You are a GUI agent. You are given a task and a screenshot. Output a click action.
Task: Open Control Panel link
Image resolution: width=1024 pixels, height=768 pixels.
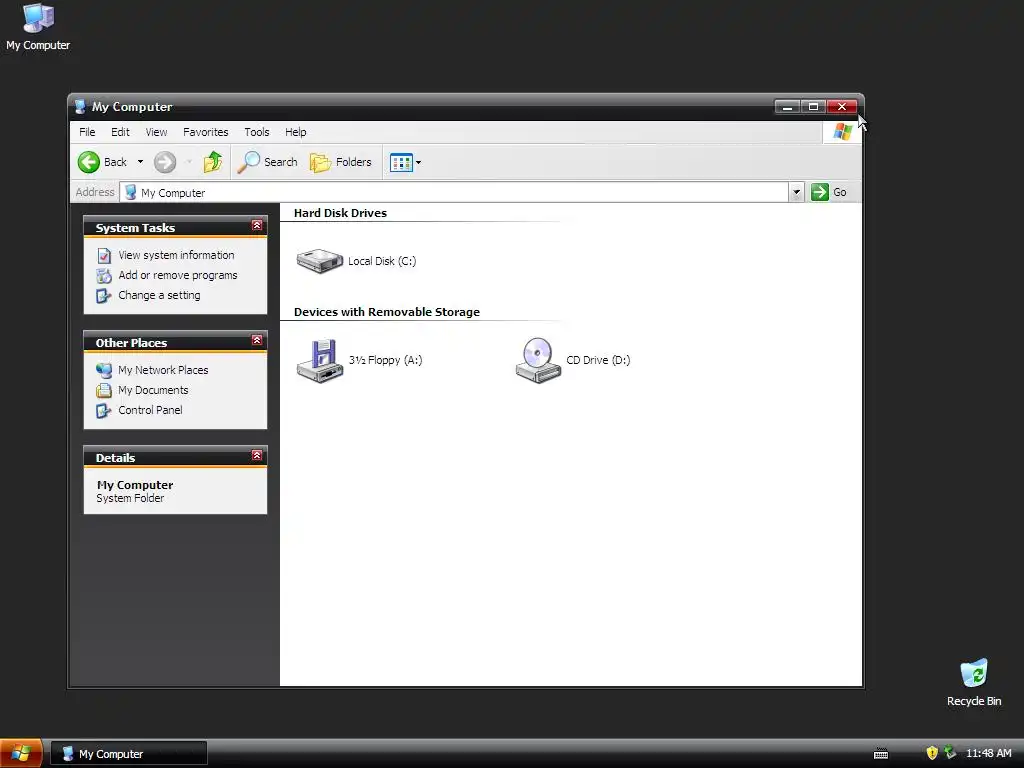pos(150,410)
